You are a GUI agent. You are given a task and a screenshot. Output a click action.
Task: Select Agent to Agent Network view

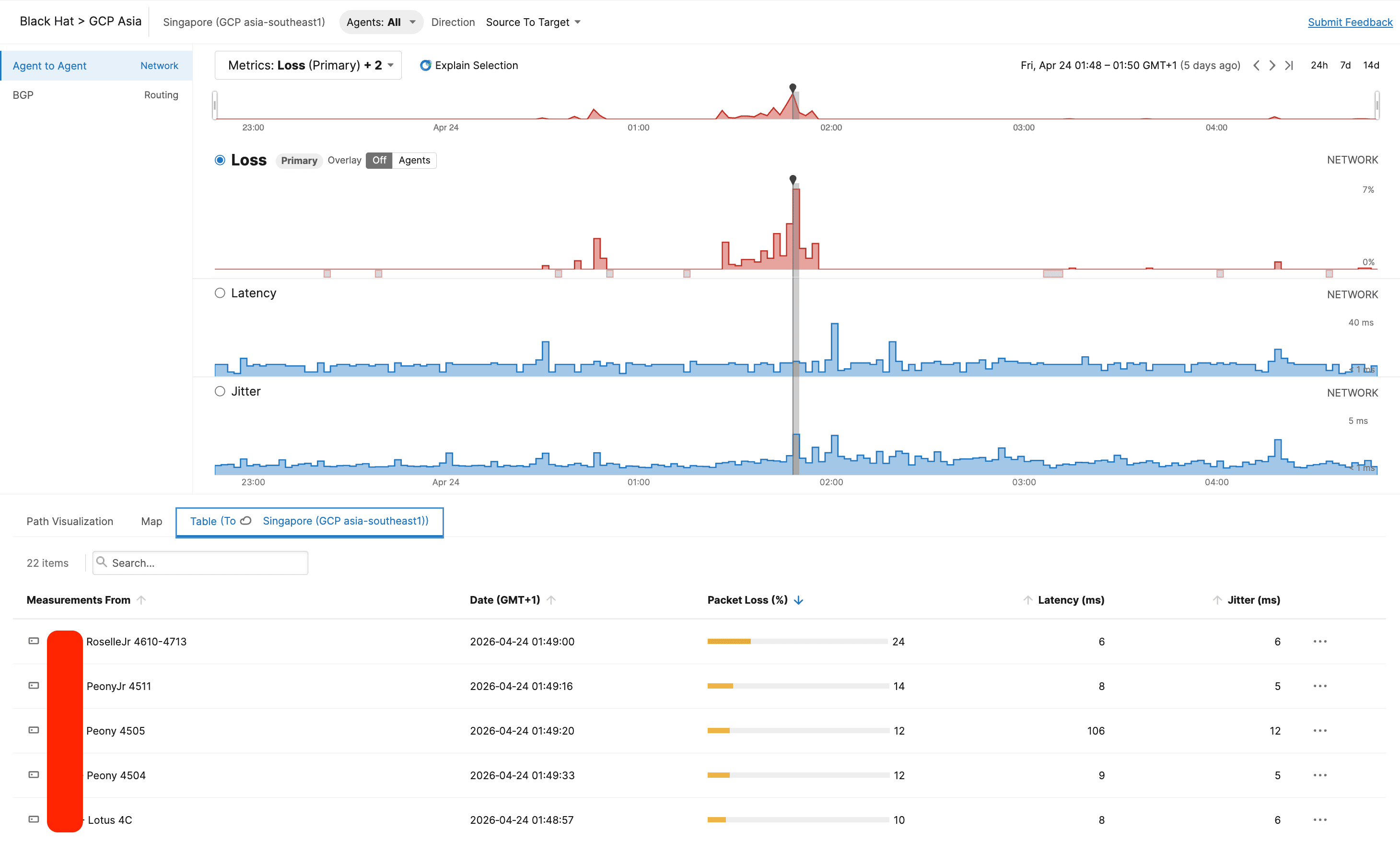point(96,65)
